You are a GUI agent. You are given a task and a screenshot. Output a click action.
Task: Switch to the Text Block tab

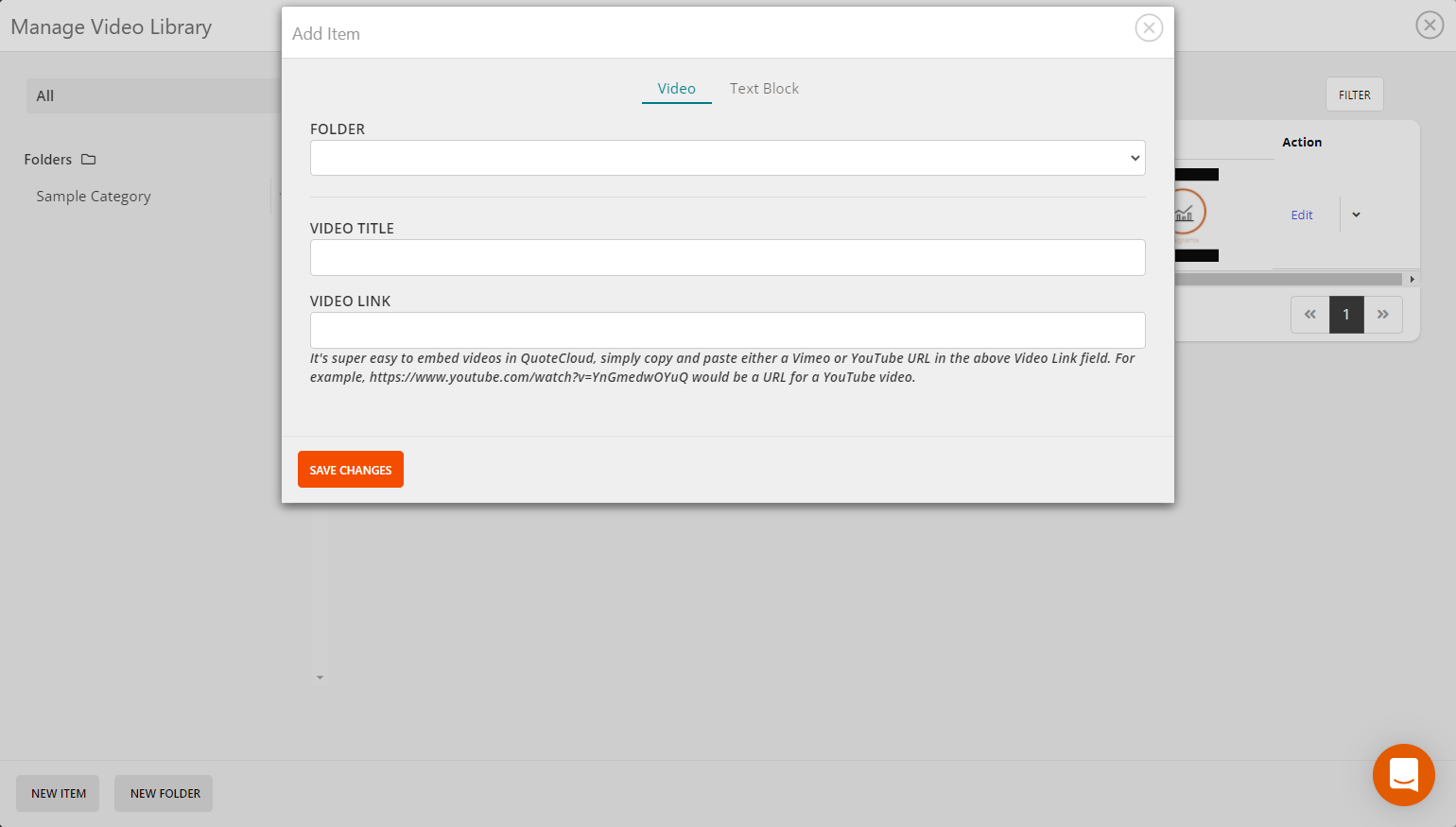click(764, 88)
